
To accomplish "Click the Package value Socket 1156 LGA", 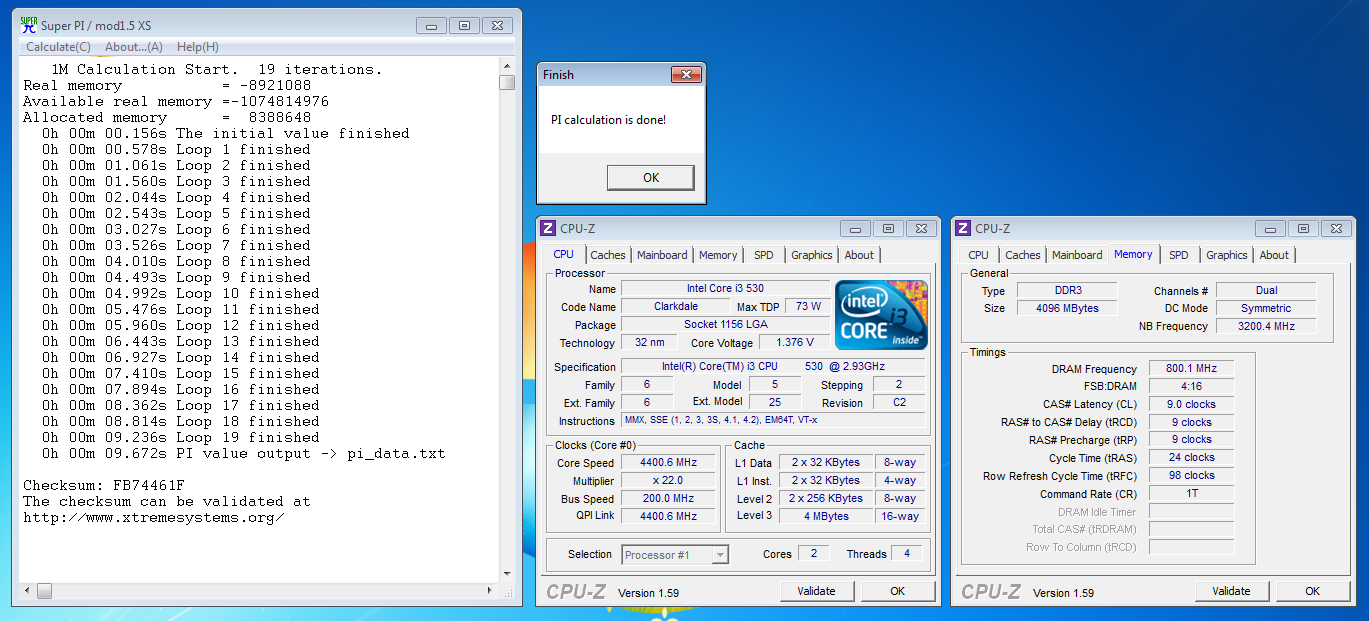I will [725, 324].
